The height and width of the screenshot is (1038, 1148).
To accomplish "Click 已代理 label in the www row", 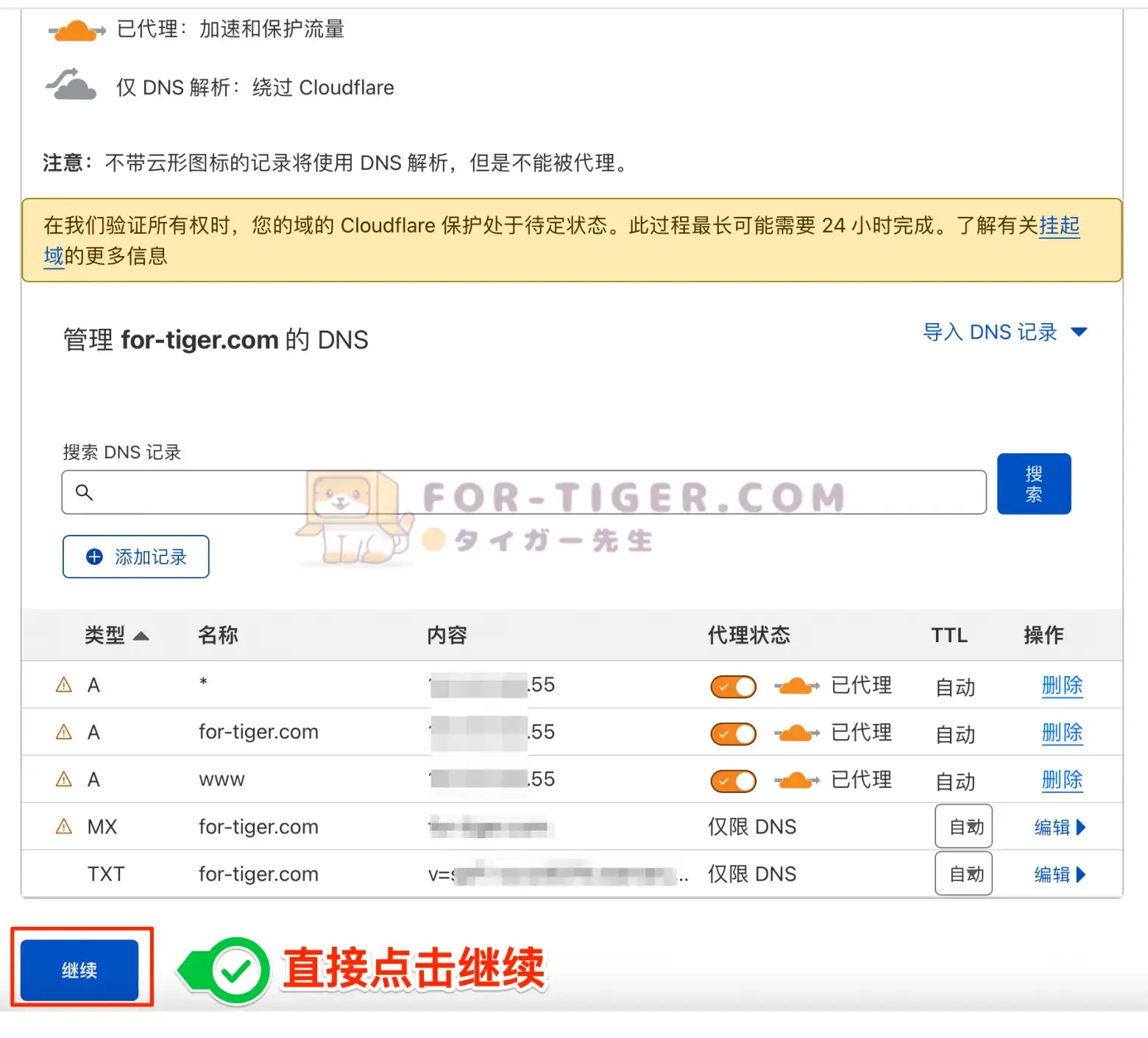I will [861, 779].
